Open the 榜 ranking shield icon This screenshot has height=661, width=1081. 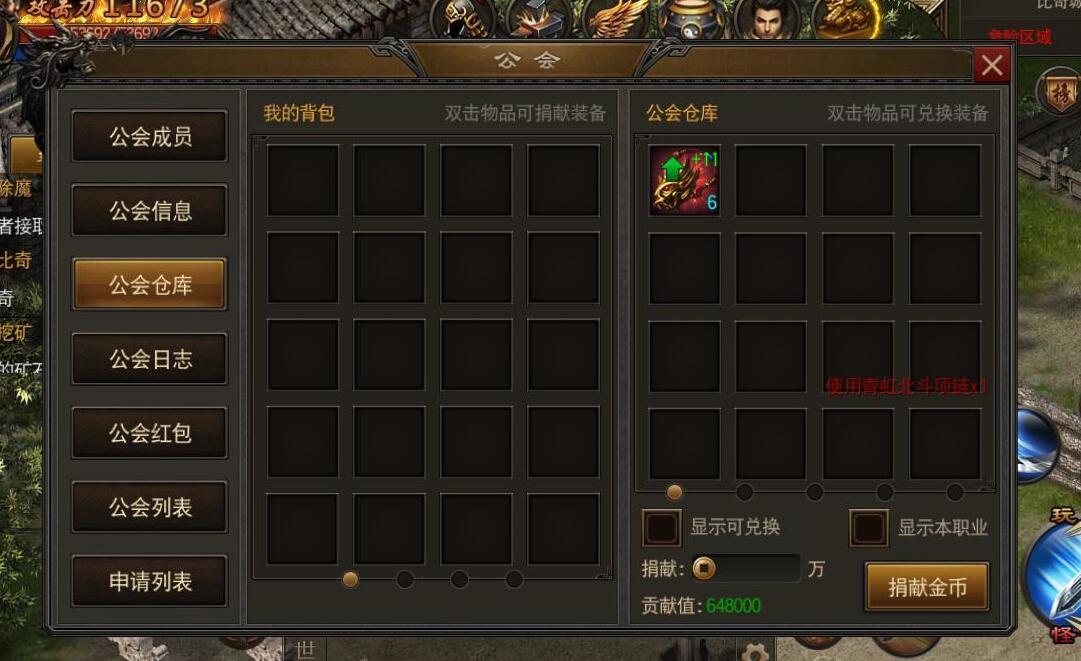1059,93
